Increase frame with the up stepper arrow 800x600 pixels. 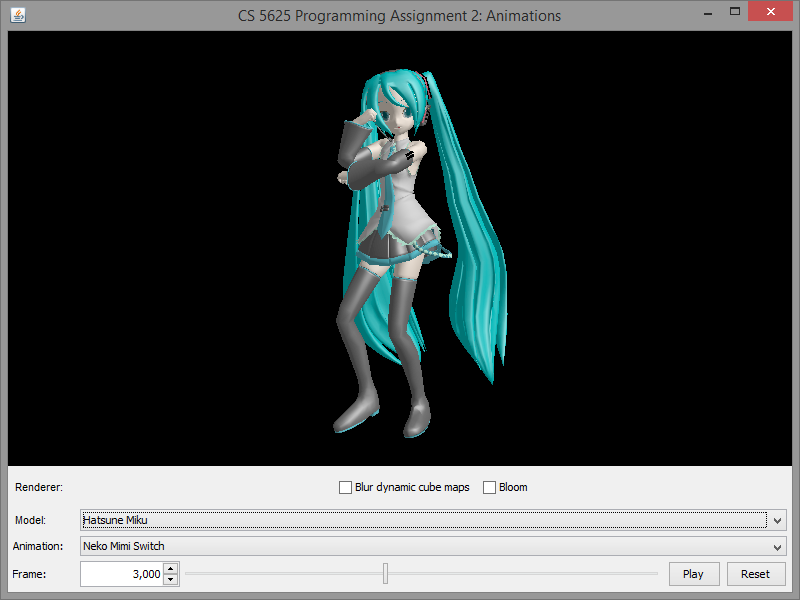click(170, 569)
